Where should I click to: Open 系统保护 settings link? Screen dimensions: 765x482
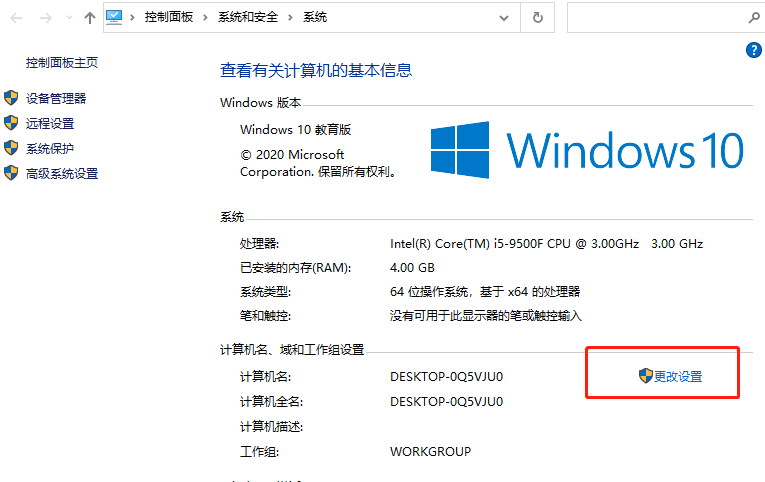(x=50, y=148)
